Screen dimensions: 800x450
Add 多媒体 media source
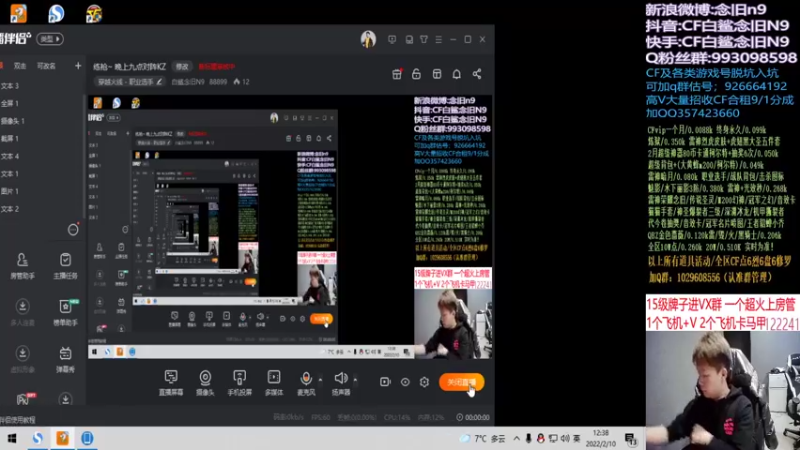pos(274,383)
